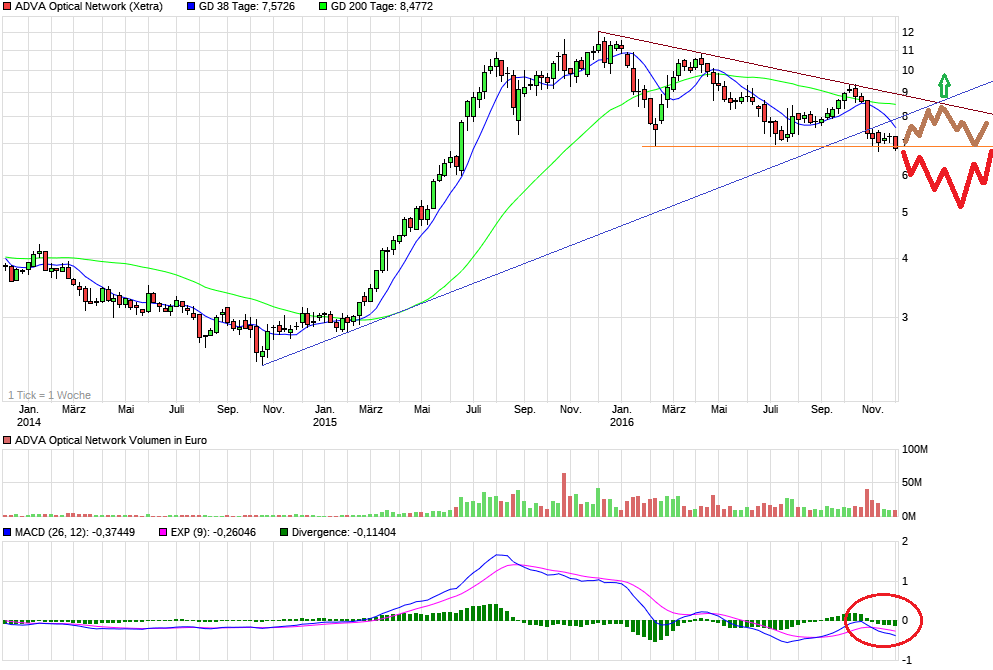
Task: Click the 'Jan. 2014' time axis label
Action: point(28,415)
